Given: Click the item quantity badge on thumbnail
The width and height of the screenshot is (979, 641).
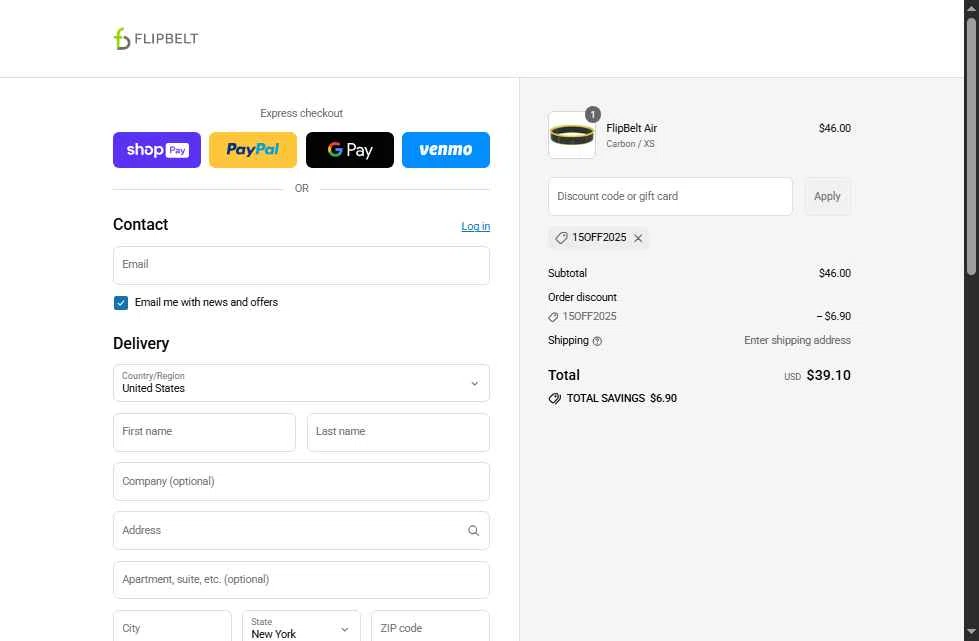Looking at the screenshot, I should point(593,114).
